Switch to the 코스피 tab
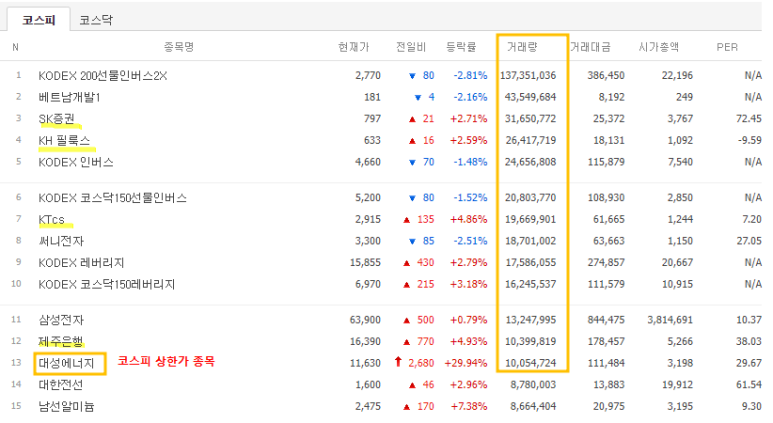The width and height of the screenshot is (773, 423). point(38,20)
